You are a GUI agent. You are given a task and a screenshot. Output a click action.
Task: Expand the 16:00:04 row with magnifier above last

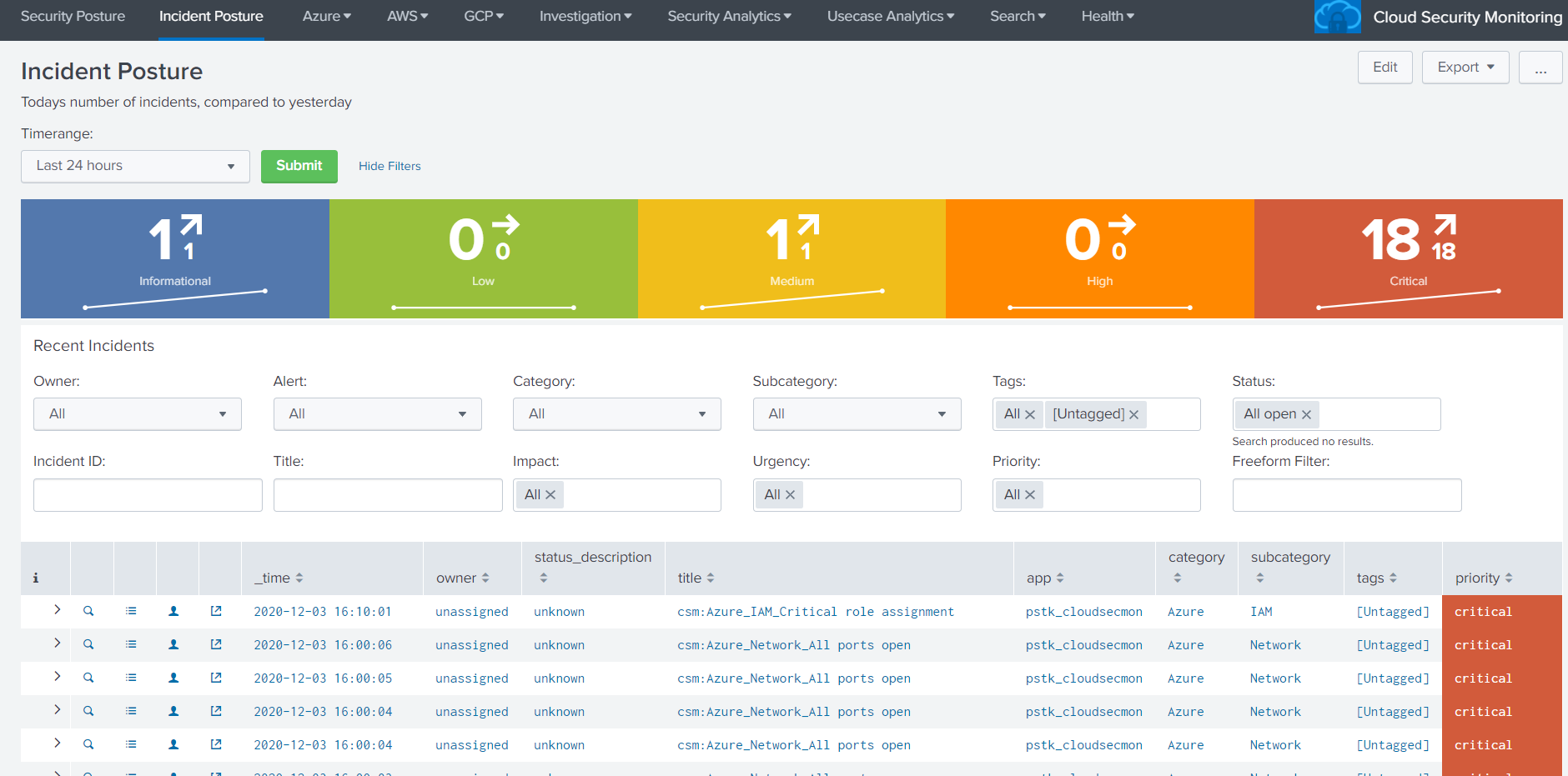pos(57,710)
